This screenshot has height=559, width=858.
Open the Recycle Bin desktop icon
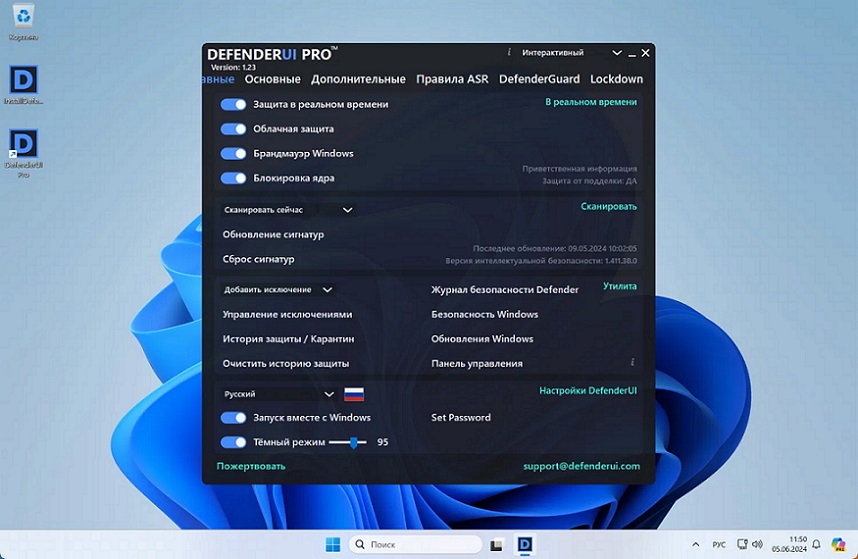(23, 22)
